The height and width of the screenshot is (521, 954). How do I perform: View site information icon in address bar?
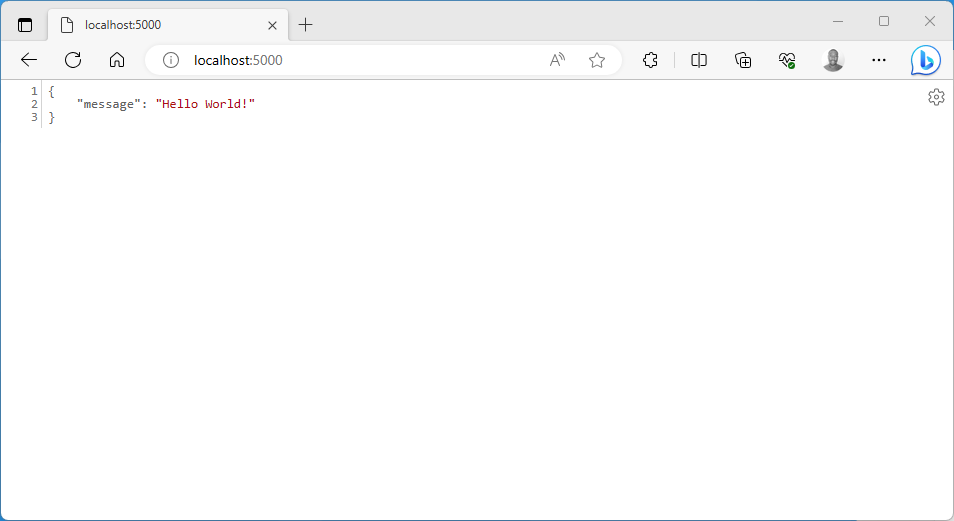coord(171,60)
